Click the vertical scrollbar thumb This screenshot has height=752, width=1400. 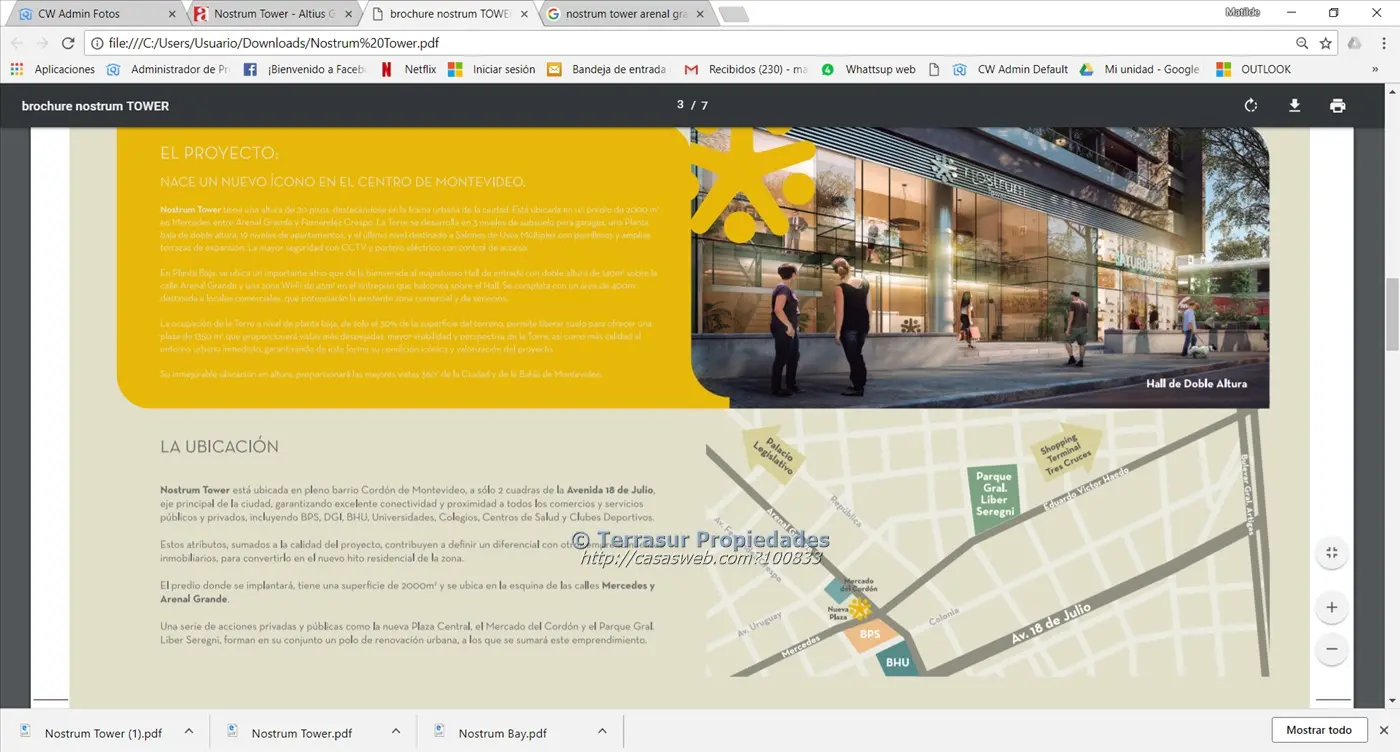(1391, 313)
